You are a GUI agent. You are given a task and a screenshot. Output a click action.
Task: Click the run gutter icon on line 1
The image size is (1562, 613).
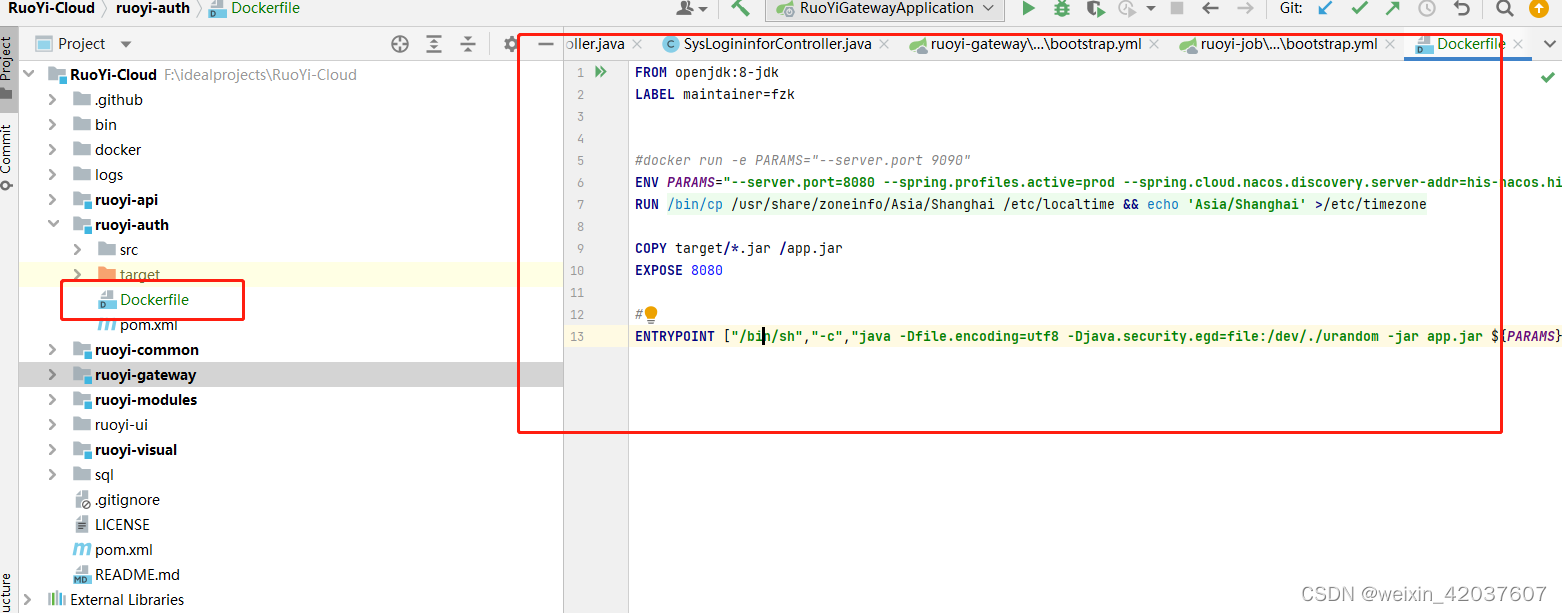(601, 72)
